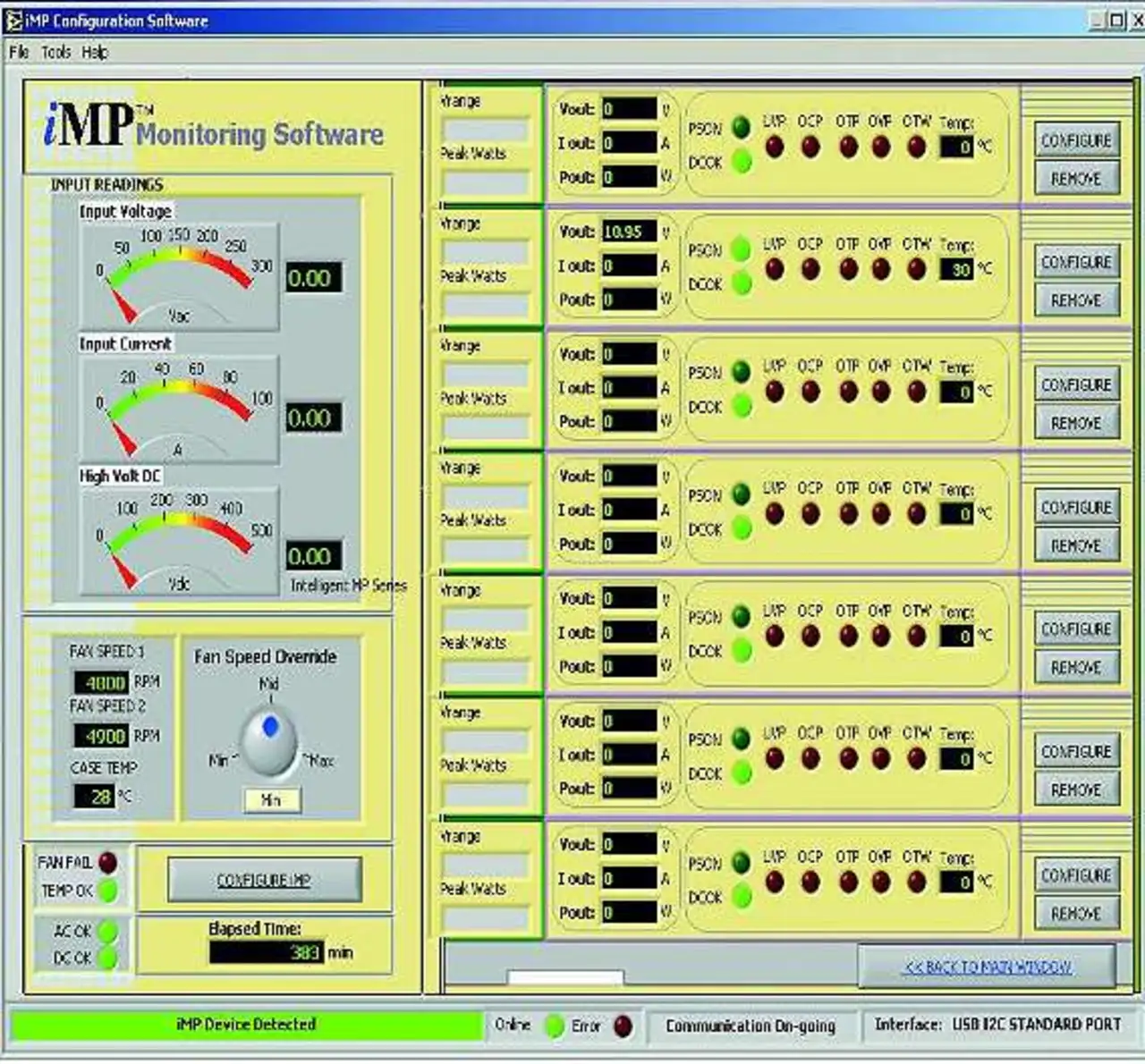Viewport: 1145px width, 1064px height.
Task: Click the FAN FAIL indicator LED
Action: (107, 863)
